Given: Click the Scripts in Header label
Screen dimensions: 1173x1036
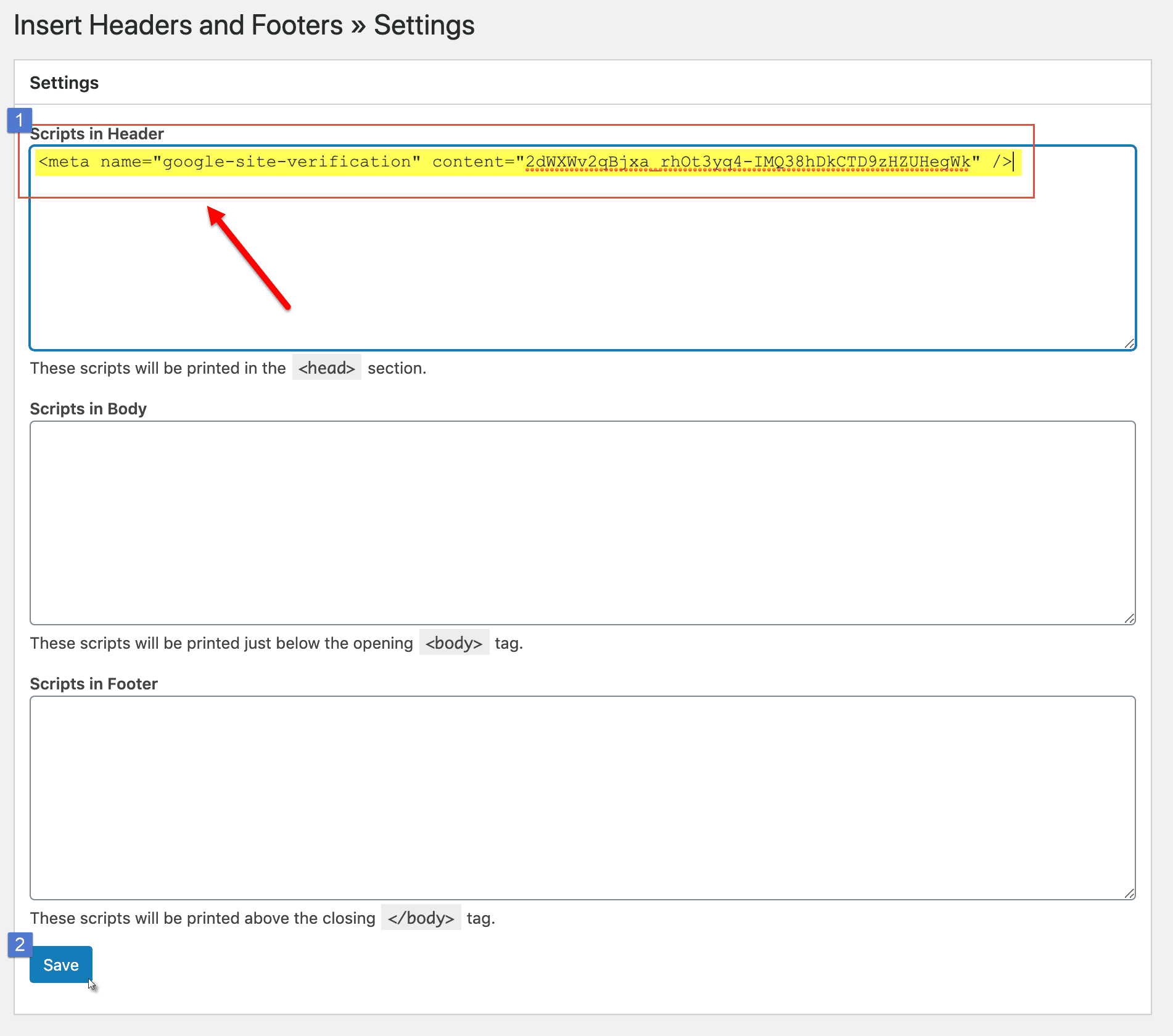Looking at the screenshot, I should point(97,134).
